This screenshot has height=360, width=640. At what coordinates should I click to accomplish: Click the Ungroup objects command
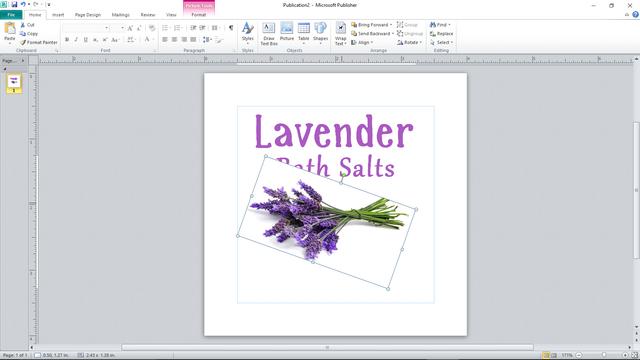[x=410, y=33]
